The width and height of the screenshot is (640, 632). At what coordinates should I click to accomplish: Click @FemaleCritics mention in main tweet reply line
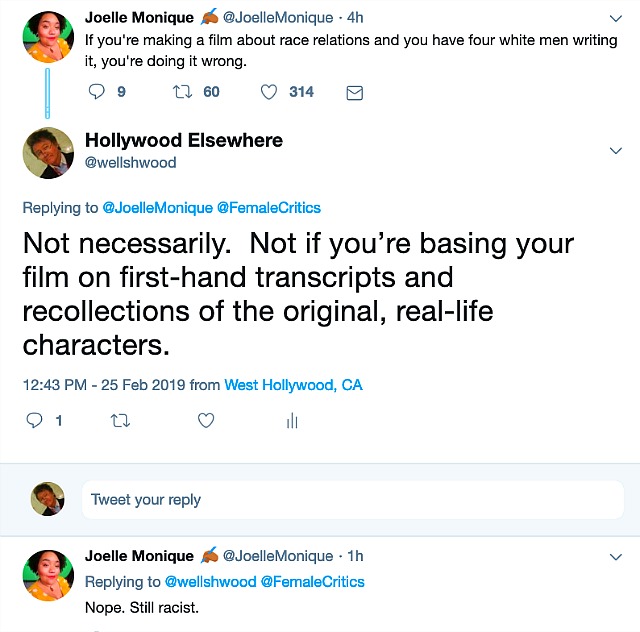269,207
